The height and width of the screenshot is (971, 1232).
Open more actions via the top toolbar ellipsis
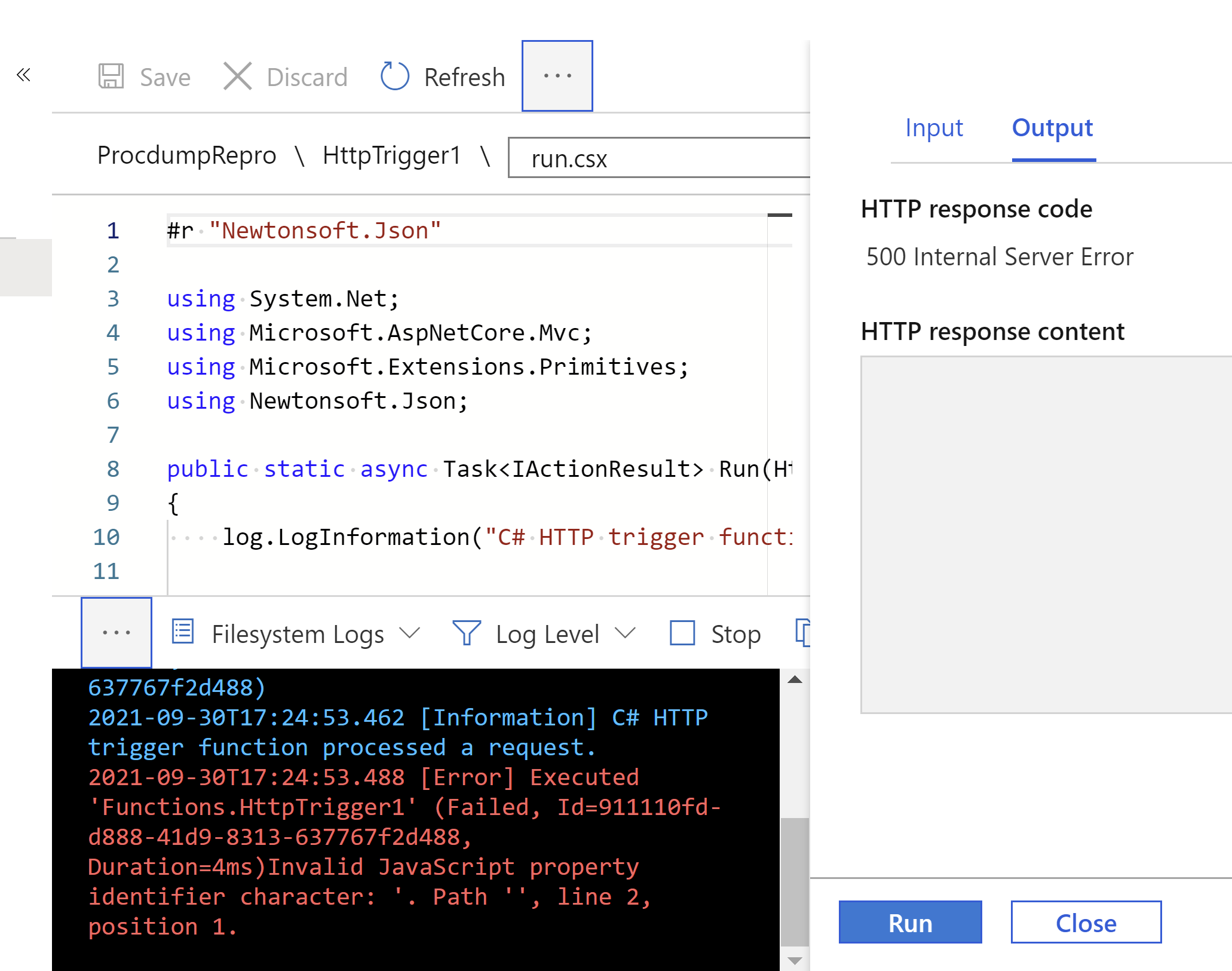click(x=556, y=75)
